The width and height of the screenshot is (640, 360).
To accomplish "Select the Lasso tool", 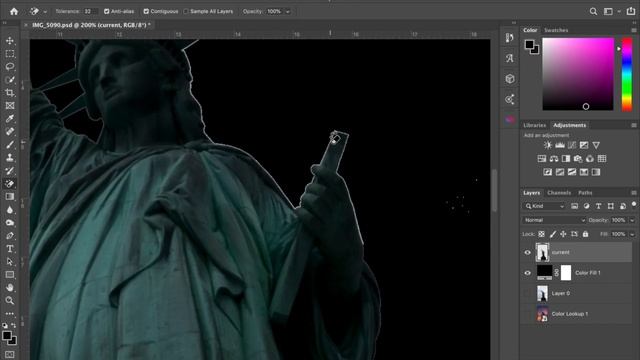I will (x=10, y=67).
